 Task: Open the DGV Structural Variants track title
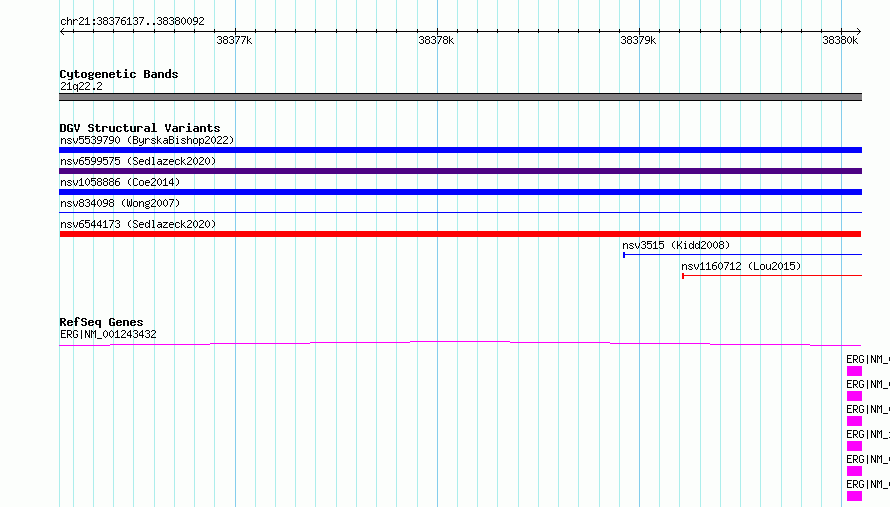tap(140, 128)
